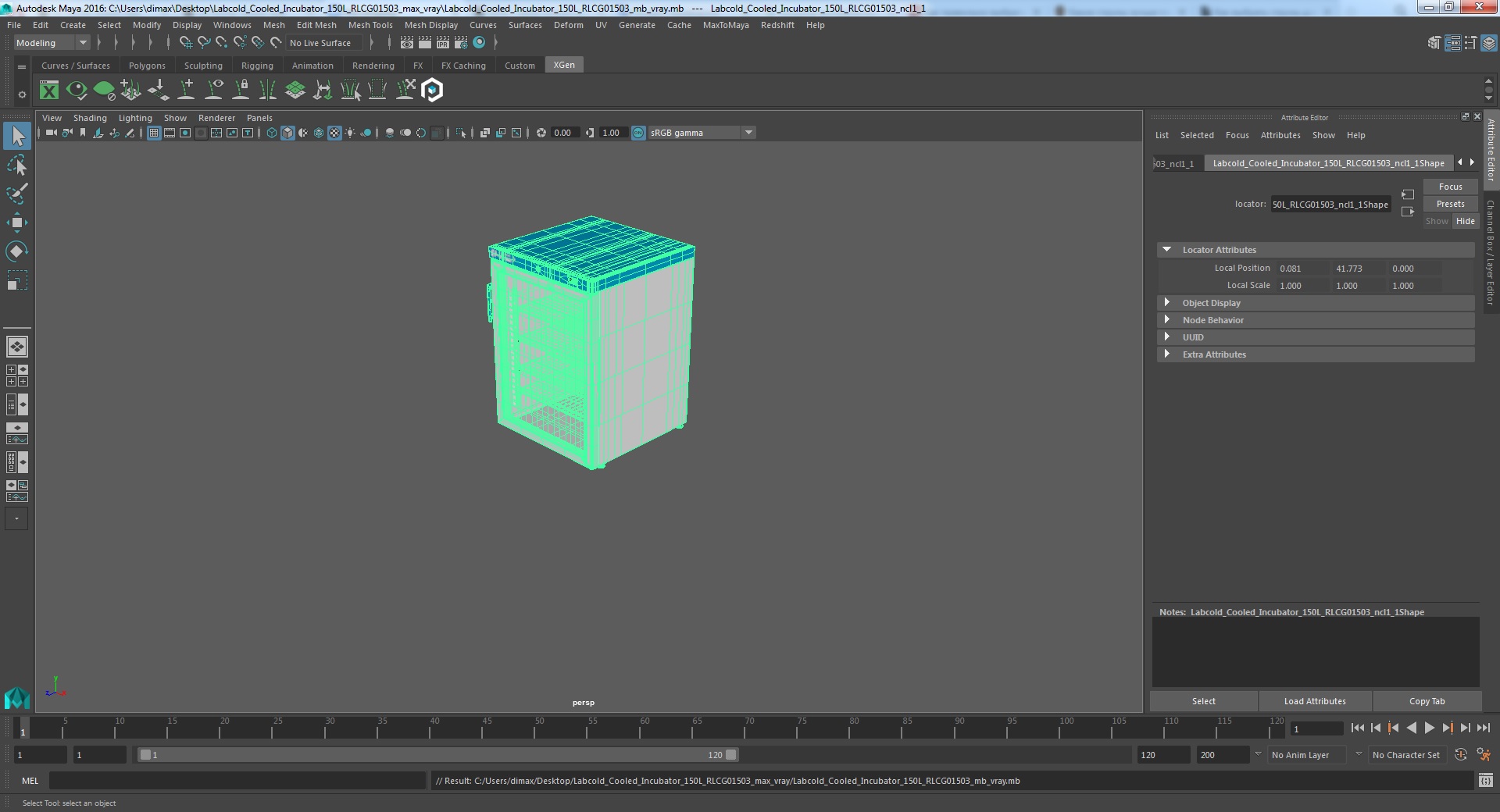Go to start of playback range
The height and width of the screenshot is (812, 1500).
[1357, 728]
